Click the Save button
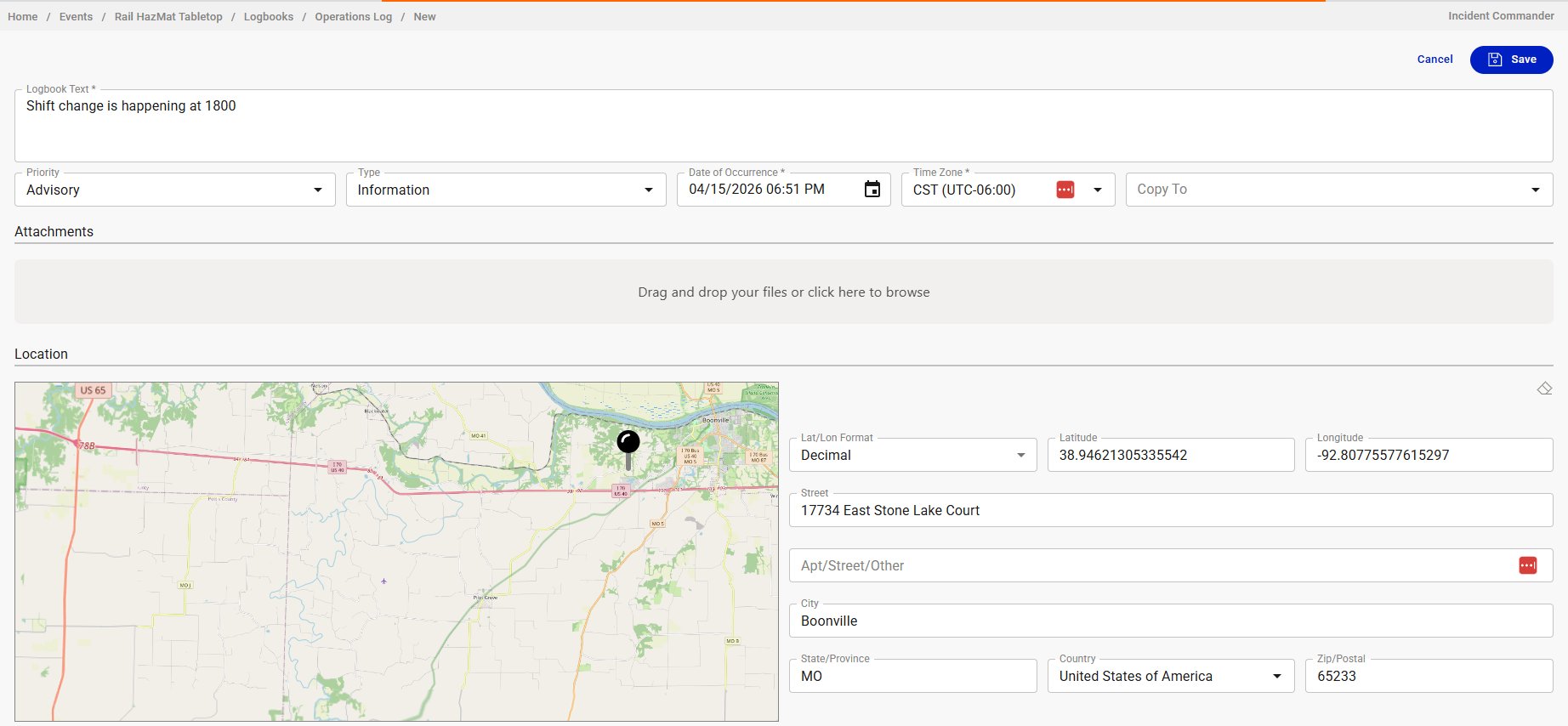 click(x=1511, y=60)
